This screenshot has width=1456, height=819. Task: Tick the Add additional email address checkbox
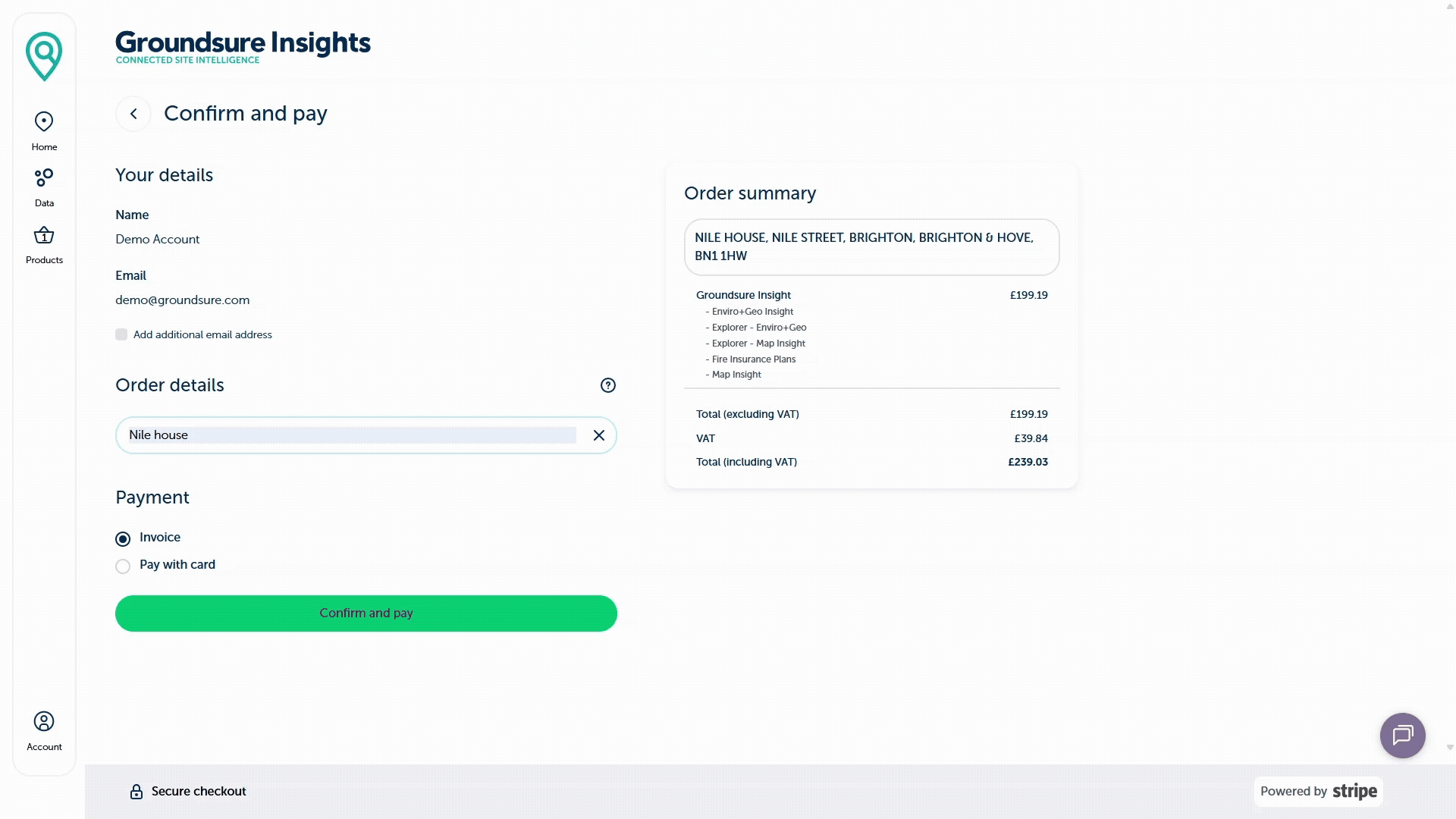pos(121,334)
